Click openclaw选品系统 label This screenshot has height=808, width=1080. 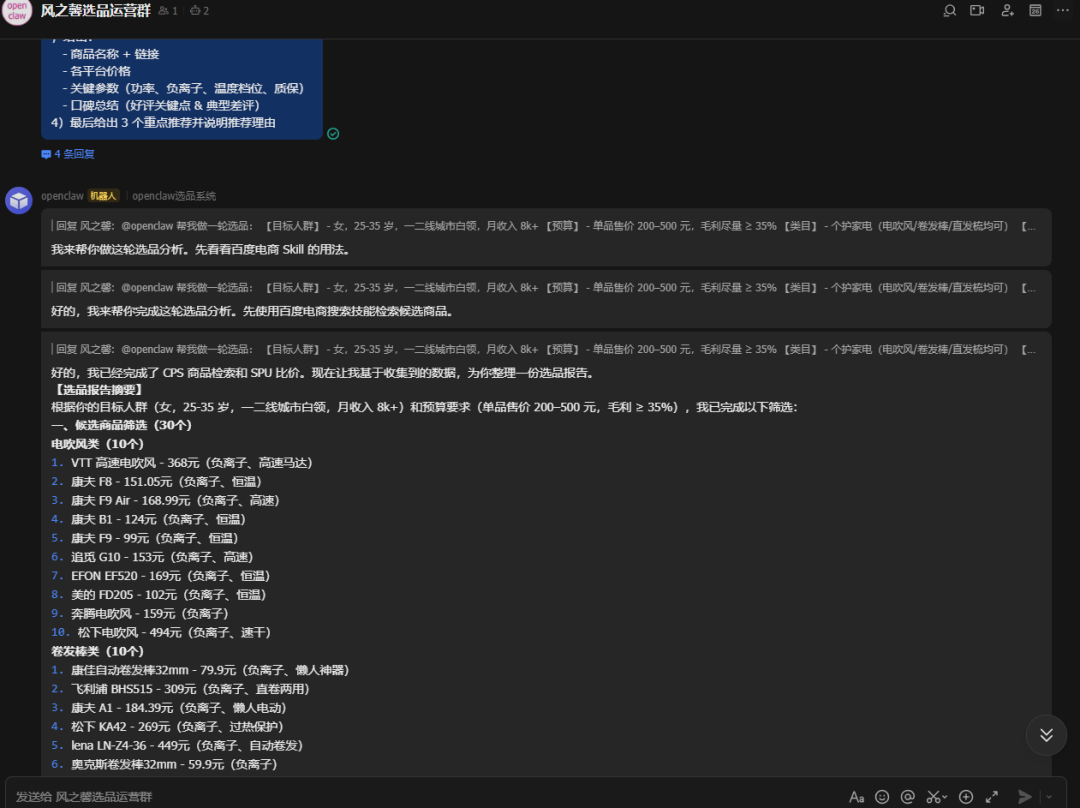coord(174,196)
